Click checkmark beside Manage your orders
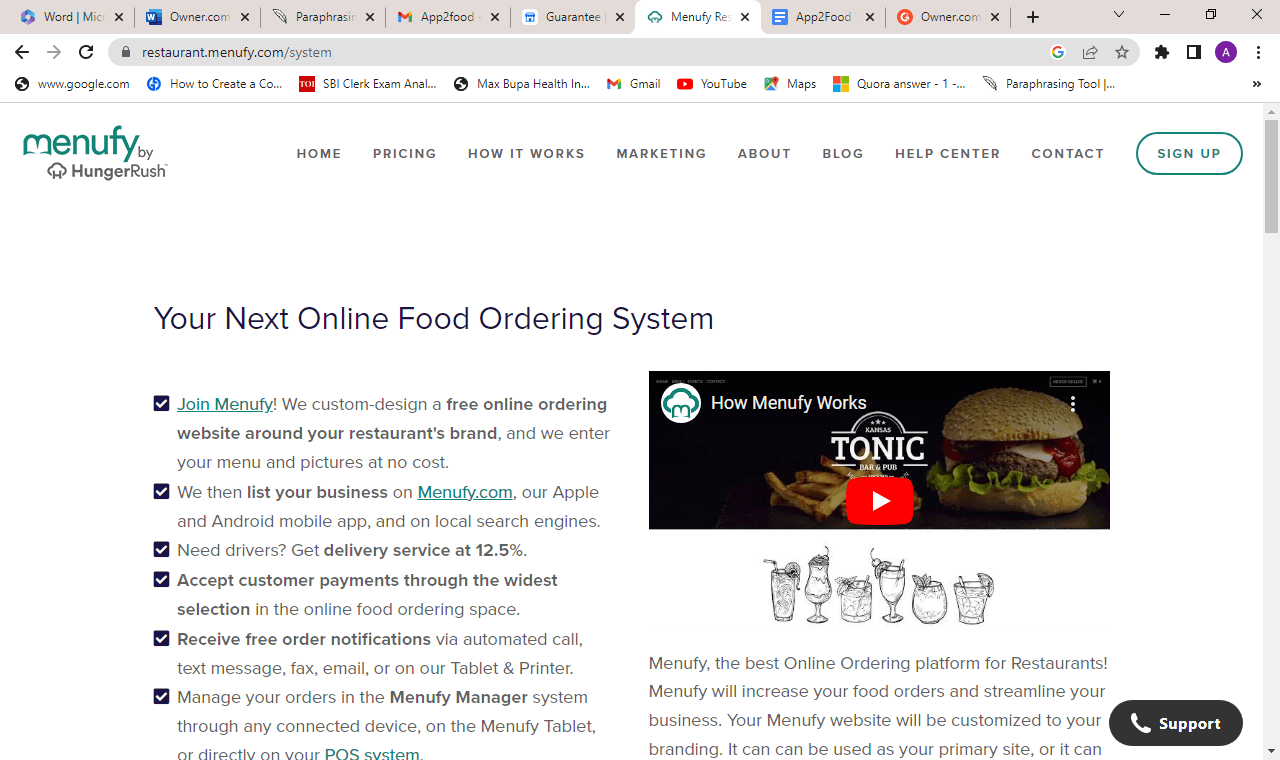 point(161,696)
